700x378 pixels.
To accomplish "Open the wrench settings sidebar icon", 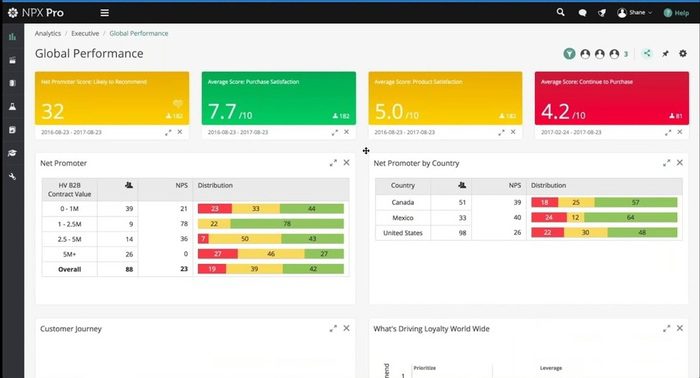I will [x=12, y=176].
